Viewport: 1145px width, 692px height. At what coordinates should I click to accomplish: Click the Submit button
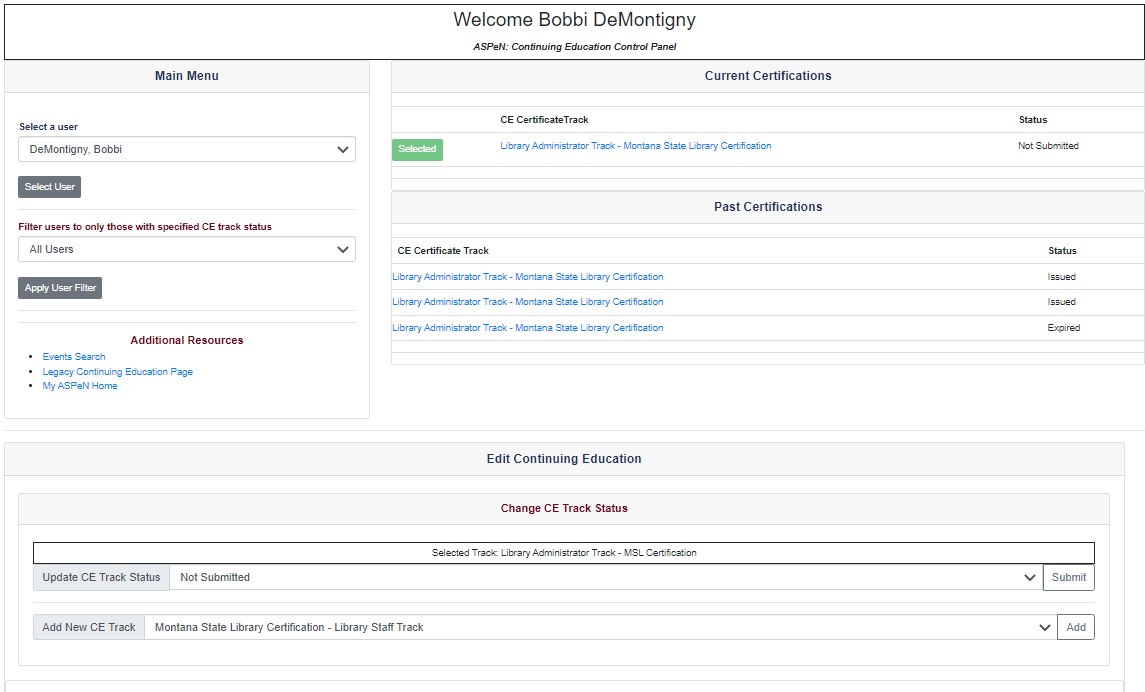click(x=1068, y=577)
